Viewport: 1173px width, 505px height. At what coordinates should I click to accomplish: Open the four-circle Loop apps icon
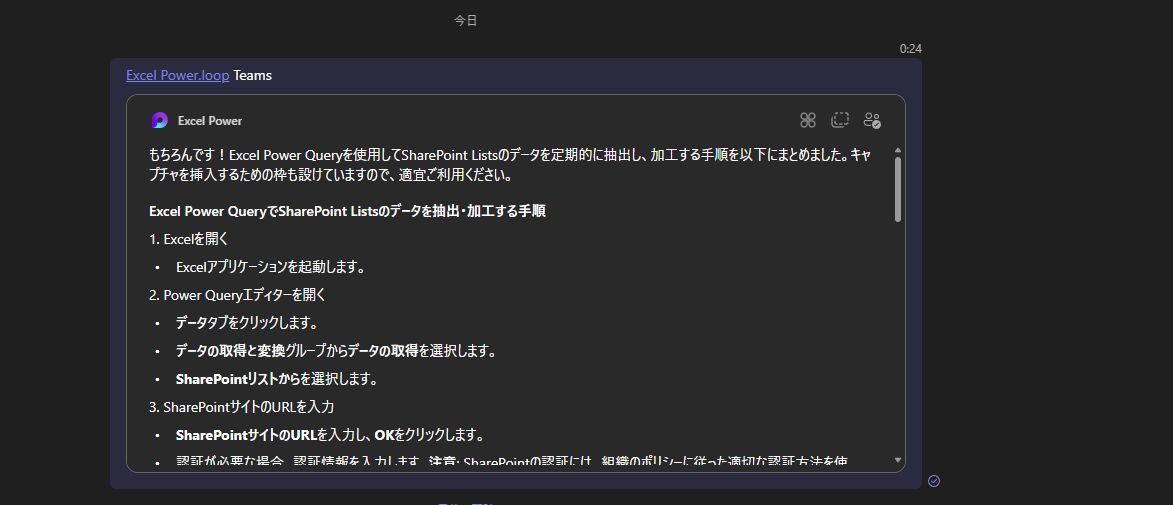pos(807,120)
